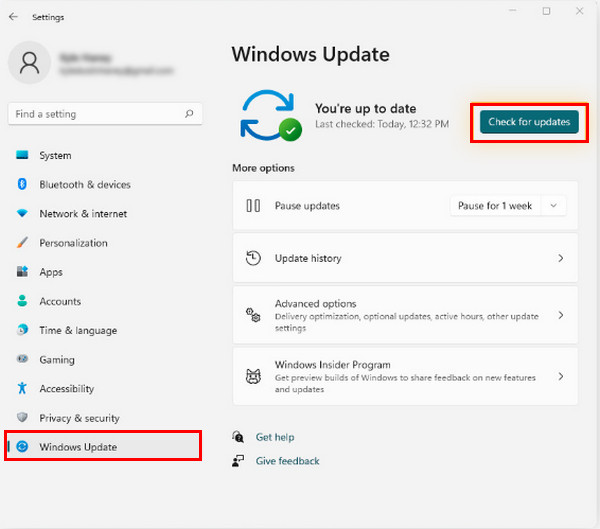Click the Pause updates pause icon
The image size is (600, 529).
pyautogui.click(x=253, y=206)
